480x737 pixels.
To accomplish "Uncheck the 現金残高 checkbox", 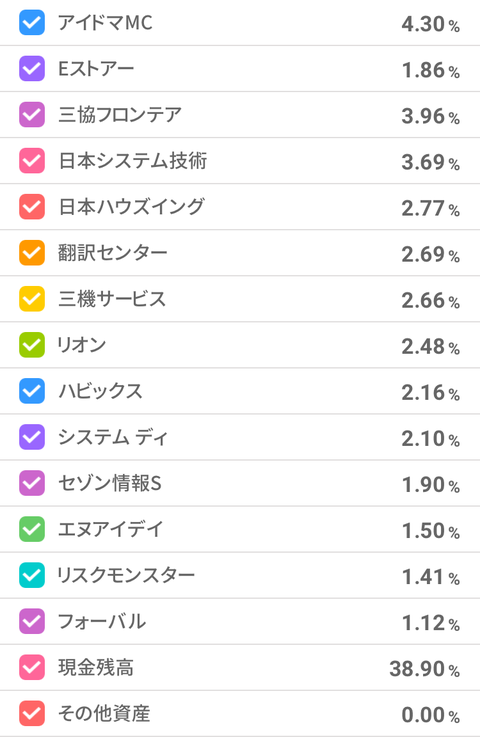I will [31, 667].
